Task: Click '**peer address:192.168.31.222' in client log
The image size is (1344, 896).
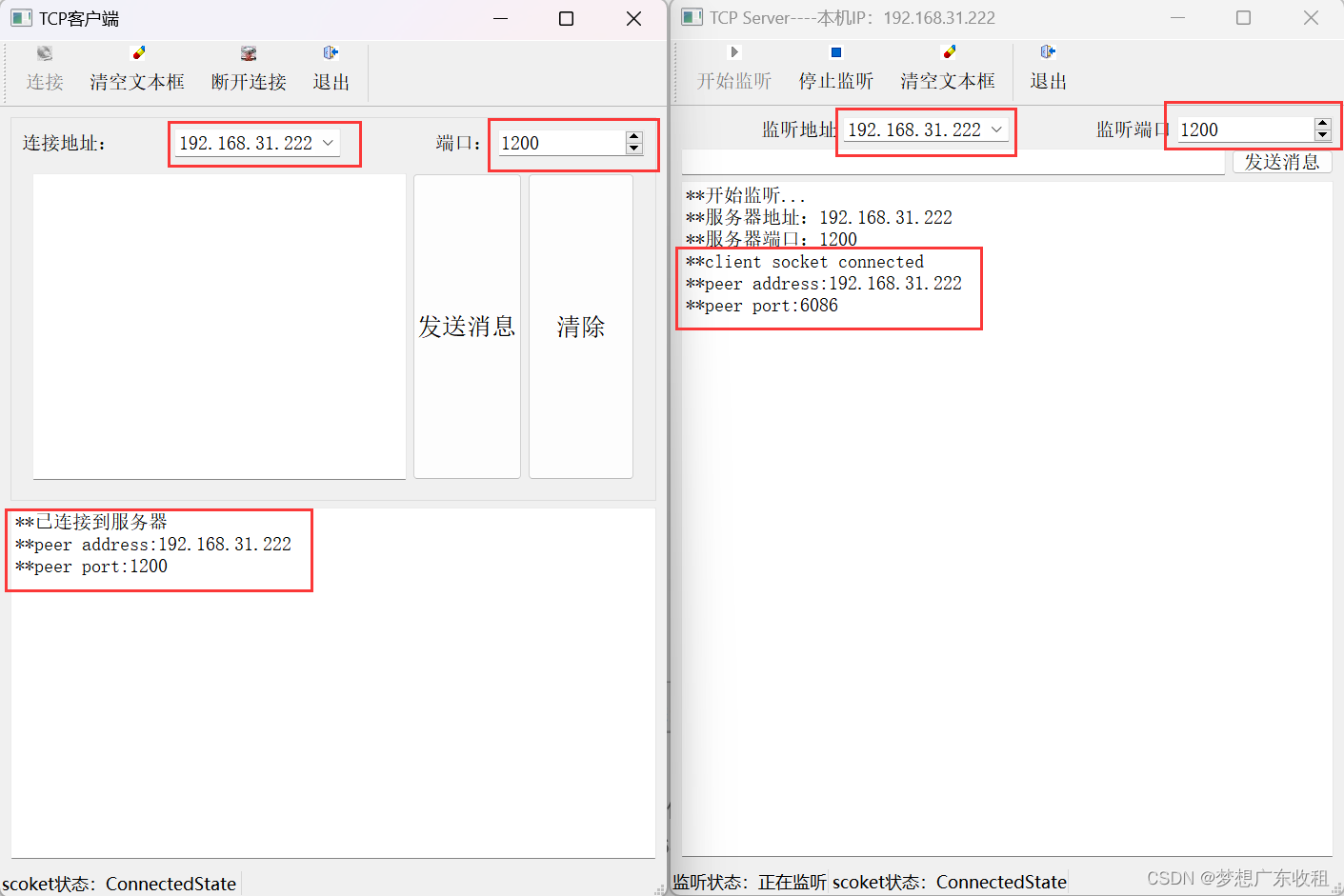Action: pos(153,545)
